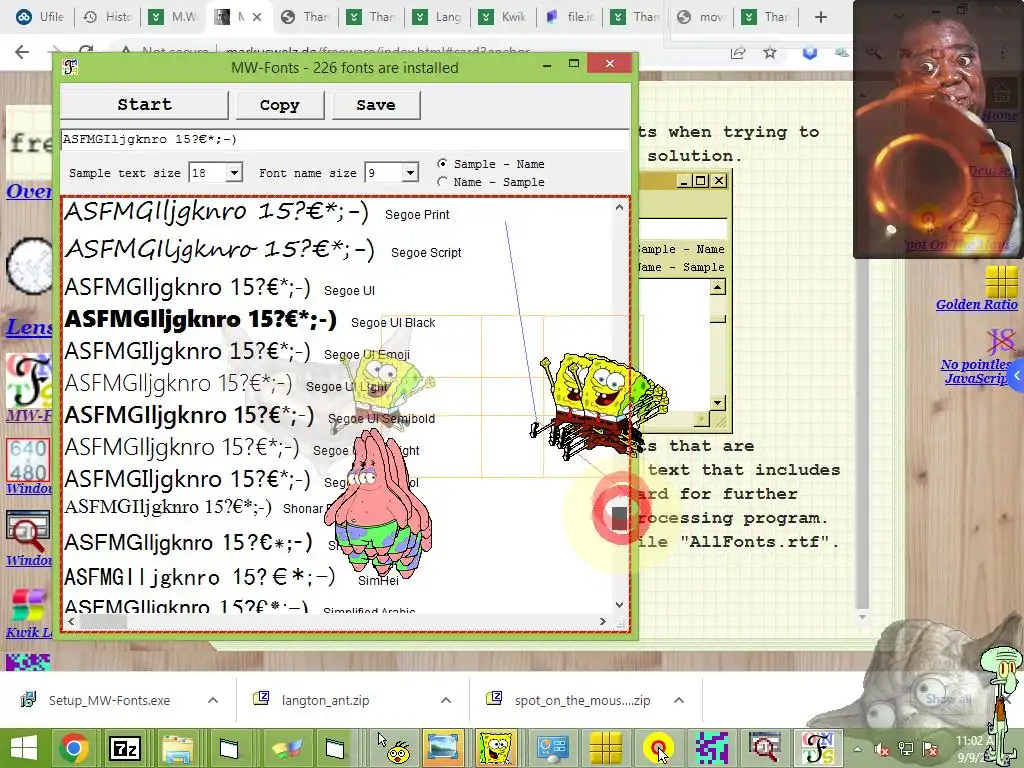Open 7-Zip from taskbar

click(125, 748)
